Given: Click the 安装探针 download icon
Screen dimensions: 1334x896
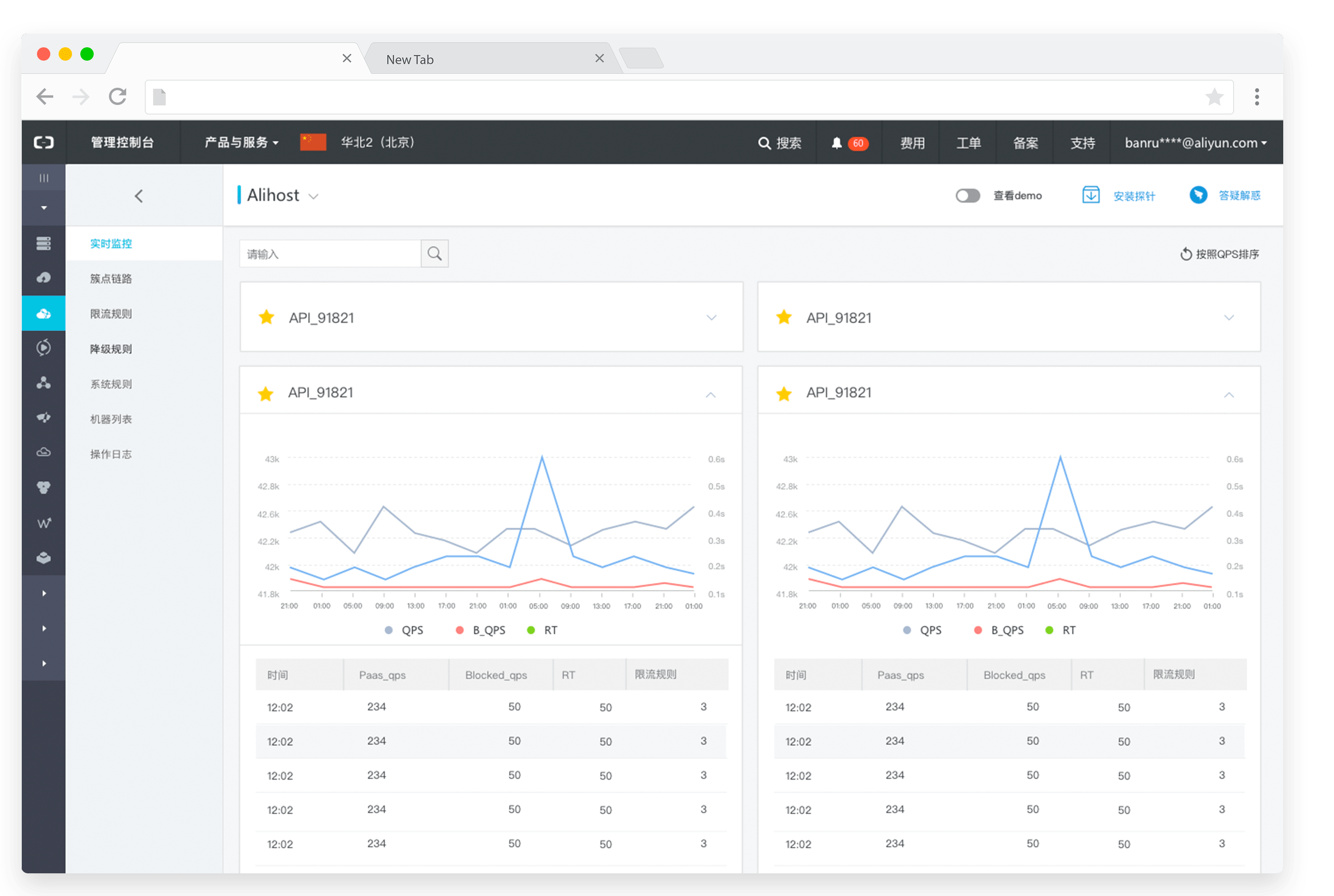Looking at the screenshot, I should coord(1090,195).
